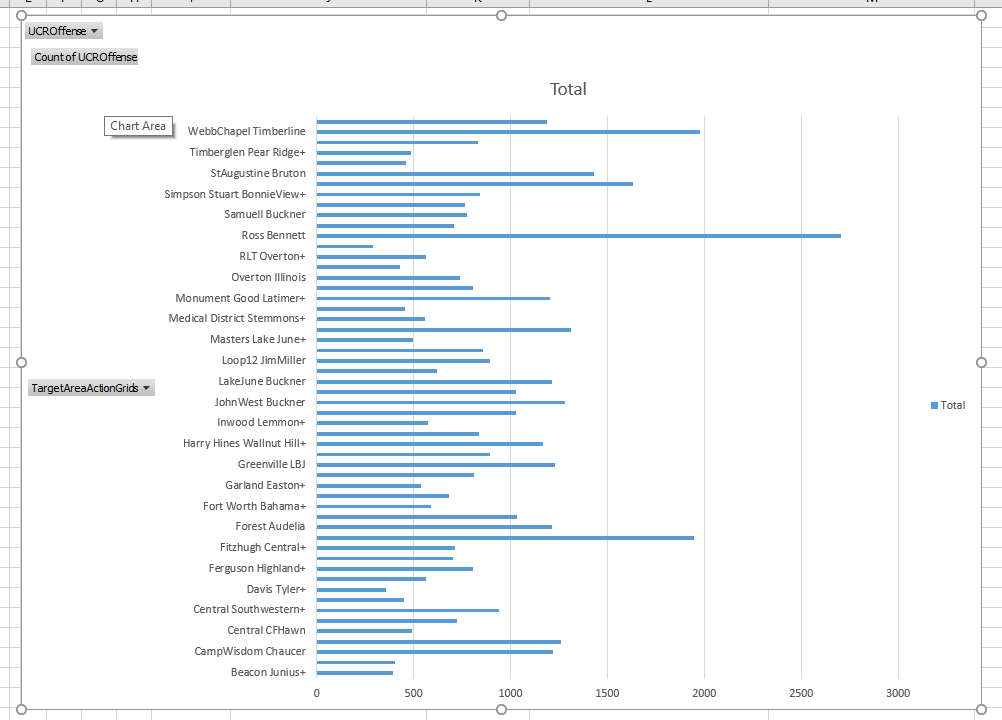Click the Medical District Stemmons+ label

pyautogui.click(x=237, y=318)
